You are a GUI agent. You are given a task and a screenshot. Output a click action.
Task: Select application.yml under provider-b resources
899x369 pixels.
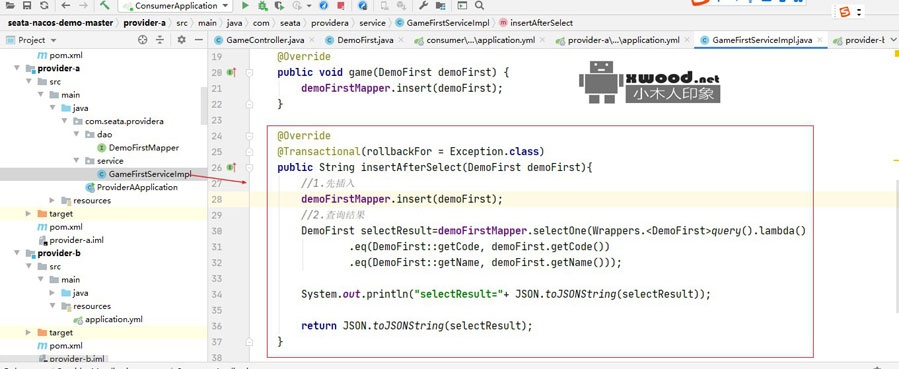pos(108,319)
